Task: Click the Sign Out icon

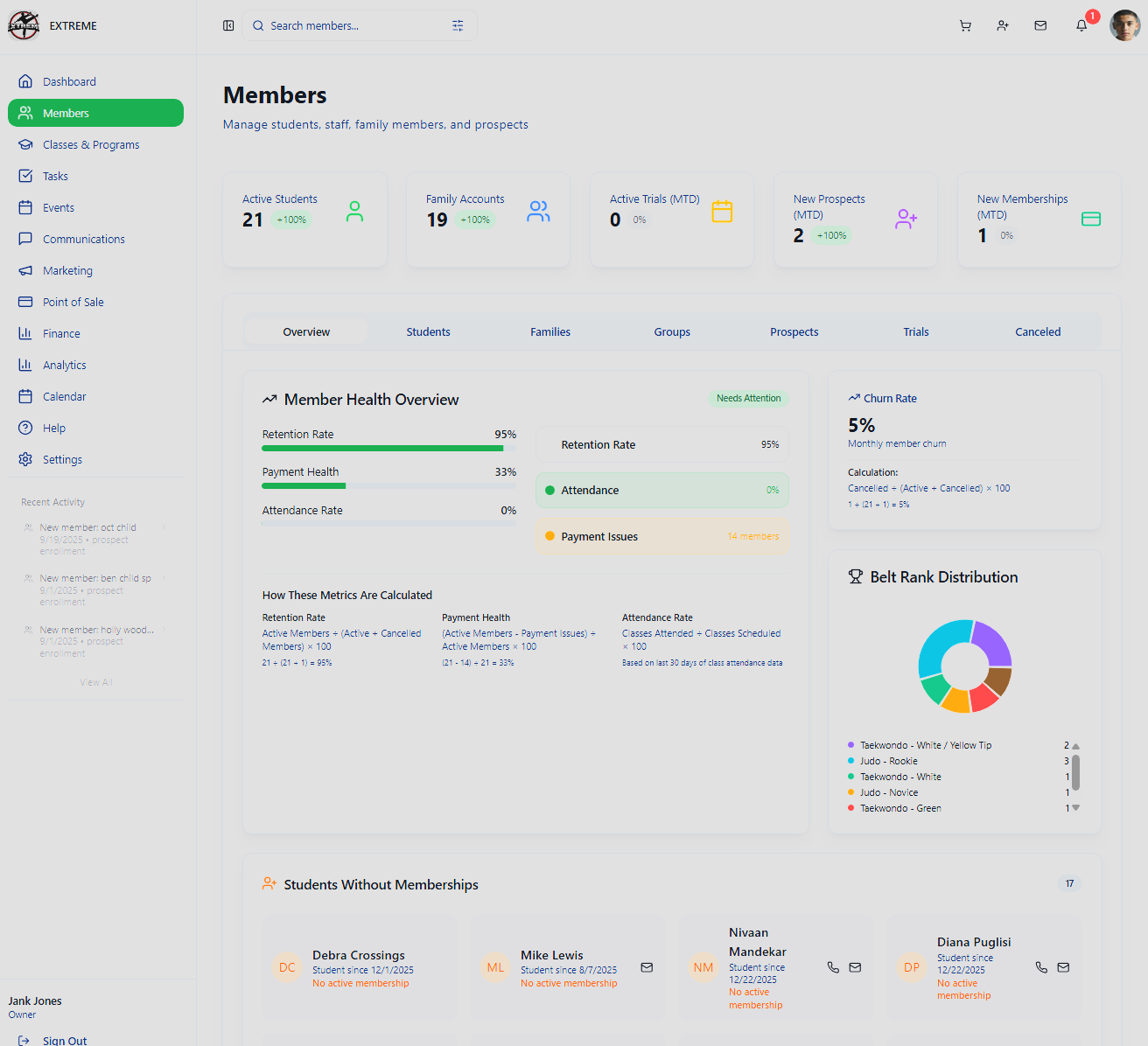Action: (x=24, y=1040)
